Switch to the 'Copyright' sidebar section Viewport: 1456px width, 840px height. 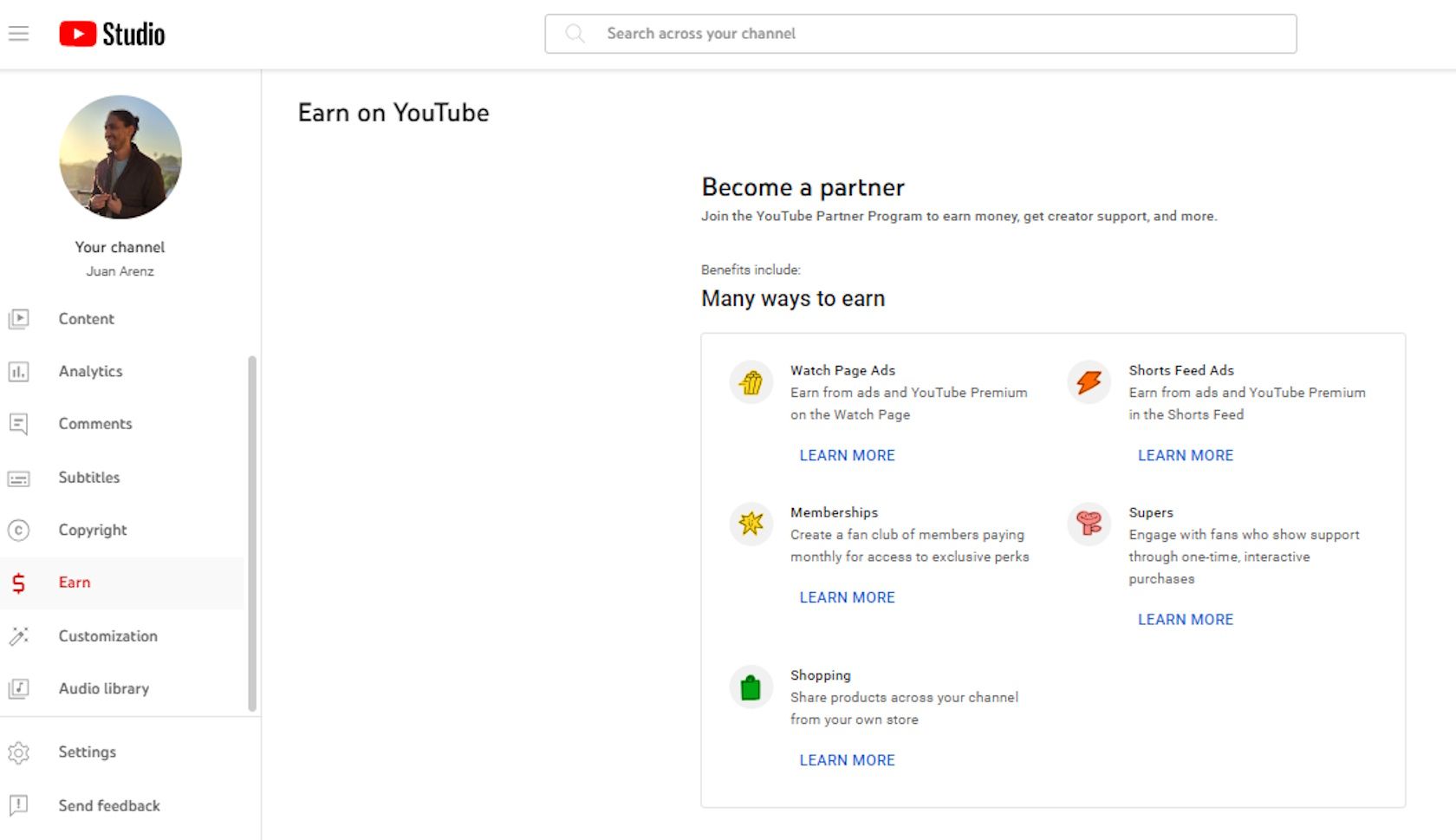coord(93,530)
